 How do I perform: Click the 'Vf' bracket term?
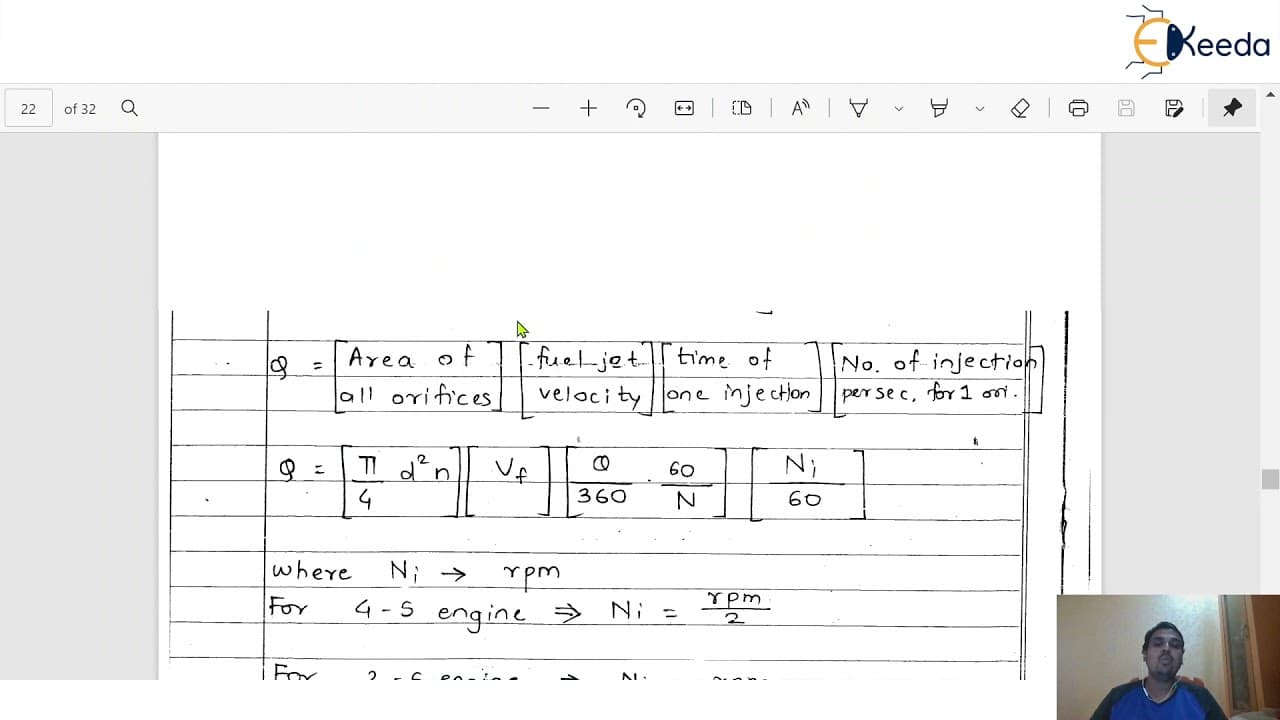click(x=509, y=484)
